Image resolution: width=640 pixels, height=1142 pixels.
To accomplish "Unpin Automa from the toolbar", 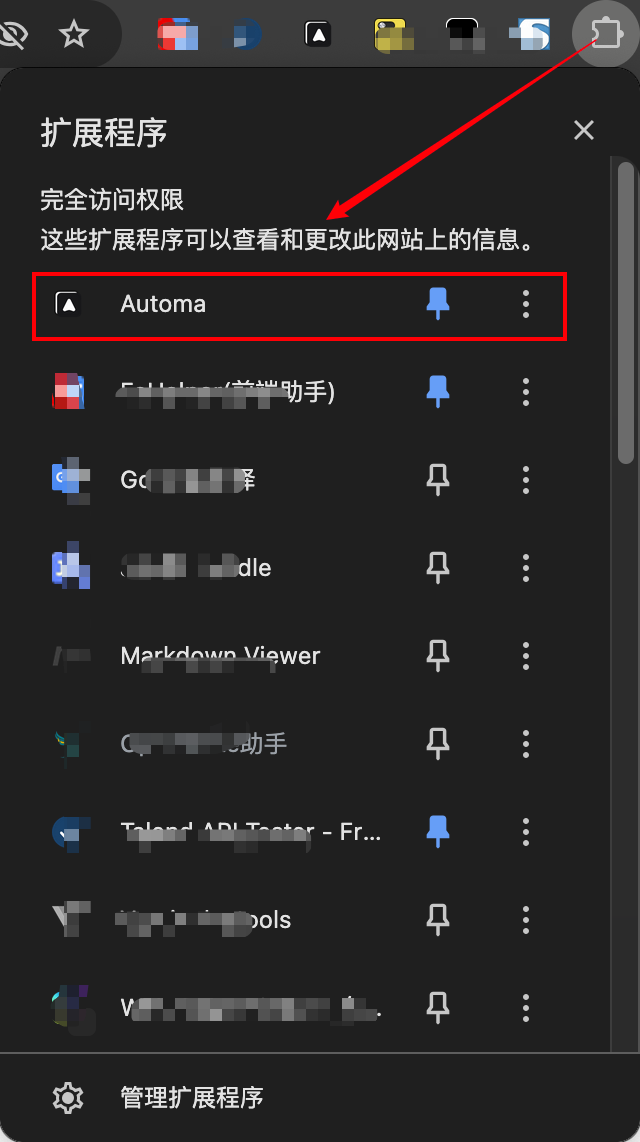I will [x=438, y=304].
